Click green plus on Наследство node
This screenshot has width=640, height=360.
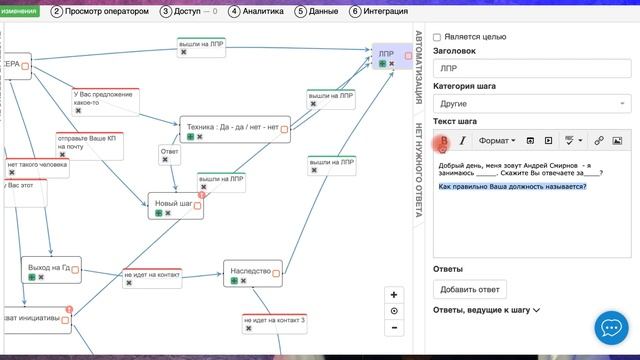pyautogui.click(x=234, y=281)
